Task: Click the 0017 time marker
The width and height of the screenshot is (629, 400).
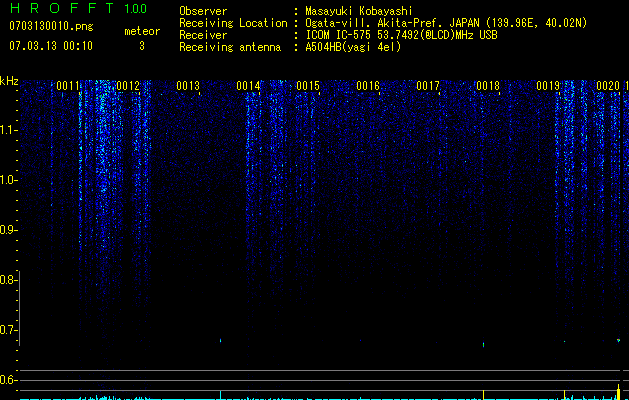Action: coord(428,86)
